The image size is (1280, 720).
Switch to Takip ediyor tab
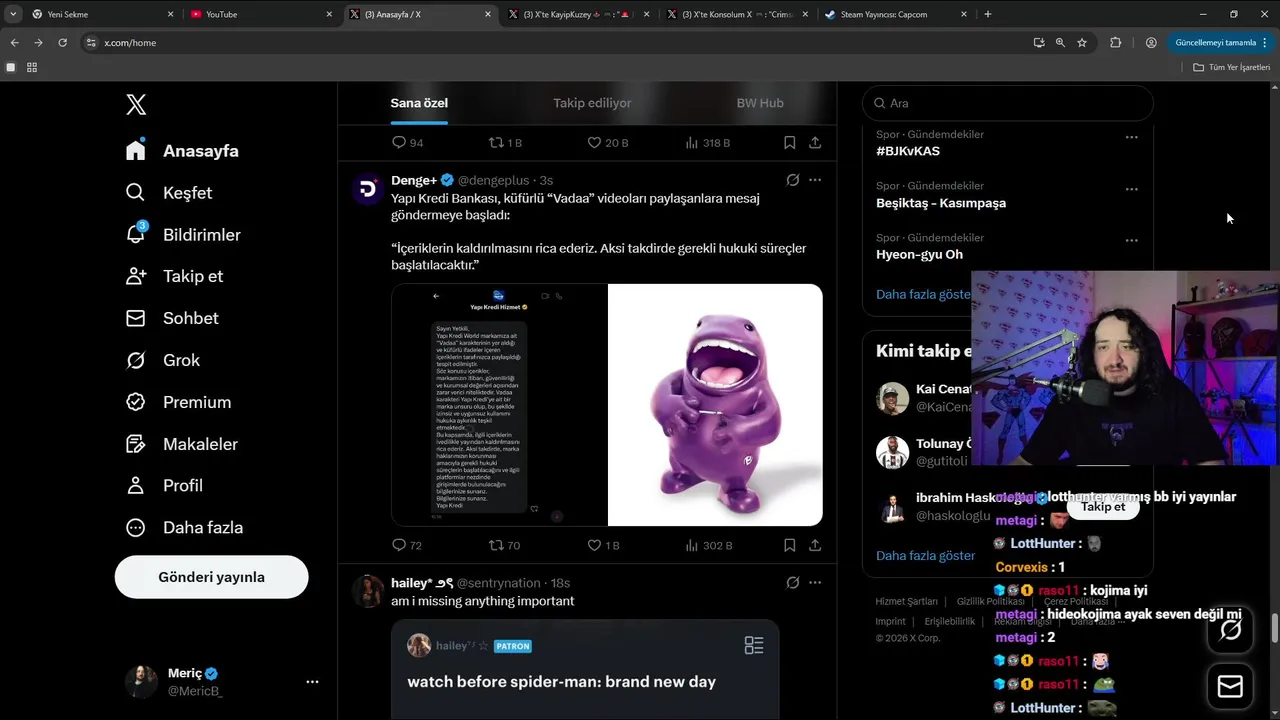(x=592, y=103)
